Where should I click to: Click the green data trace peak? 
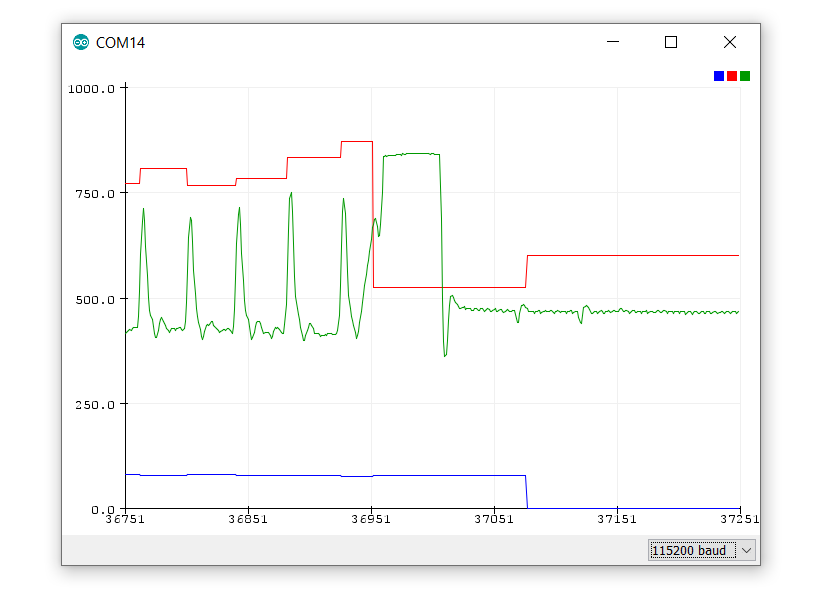click(x=289, y=192)
